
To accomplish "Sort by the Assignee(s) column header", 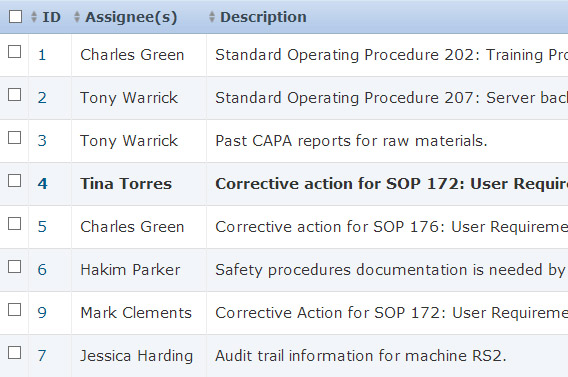I will pos(131,17).
